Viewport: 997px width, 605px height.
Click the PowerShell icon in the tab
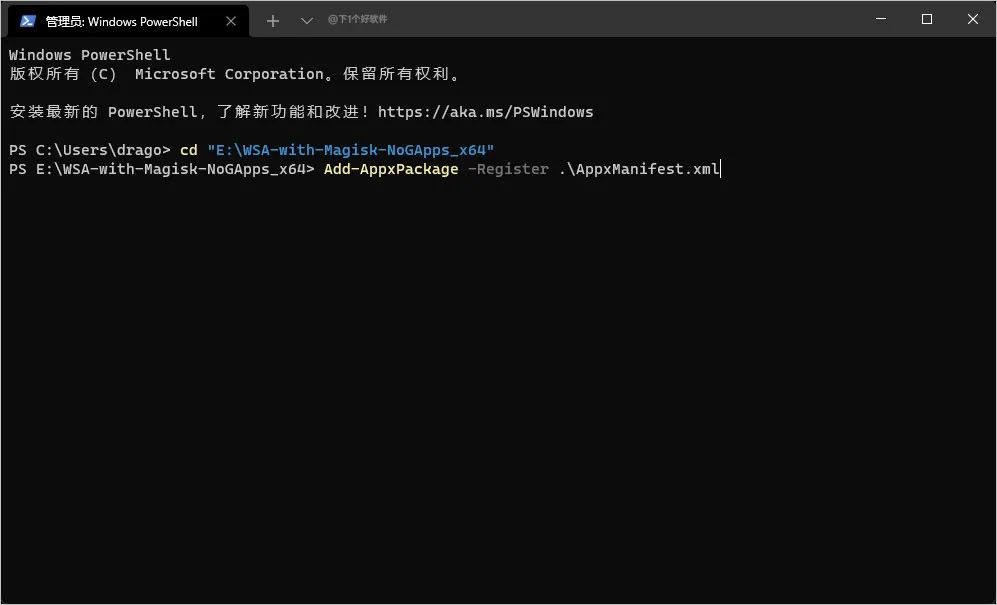point(28,21)
